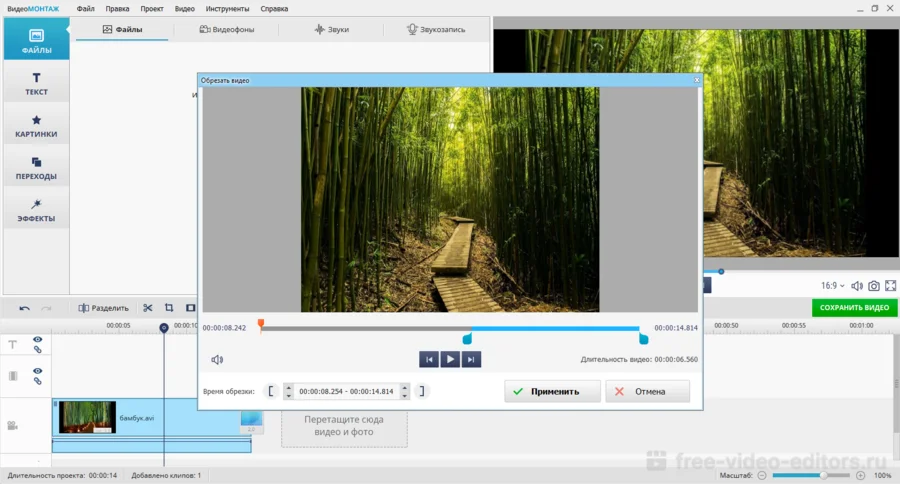900x484 pixels.
Task: Select the crop tool icon in timeline toolbar
Action: pyautogui.click(x=169, y=308)
